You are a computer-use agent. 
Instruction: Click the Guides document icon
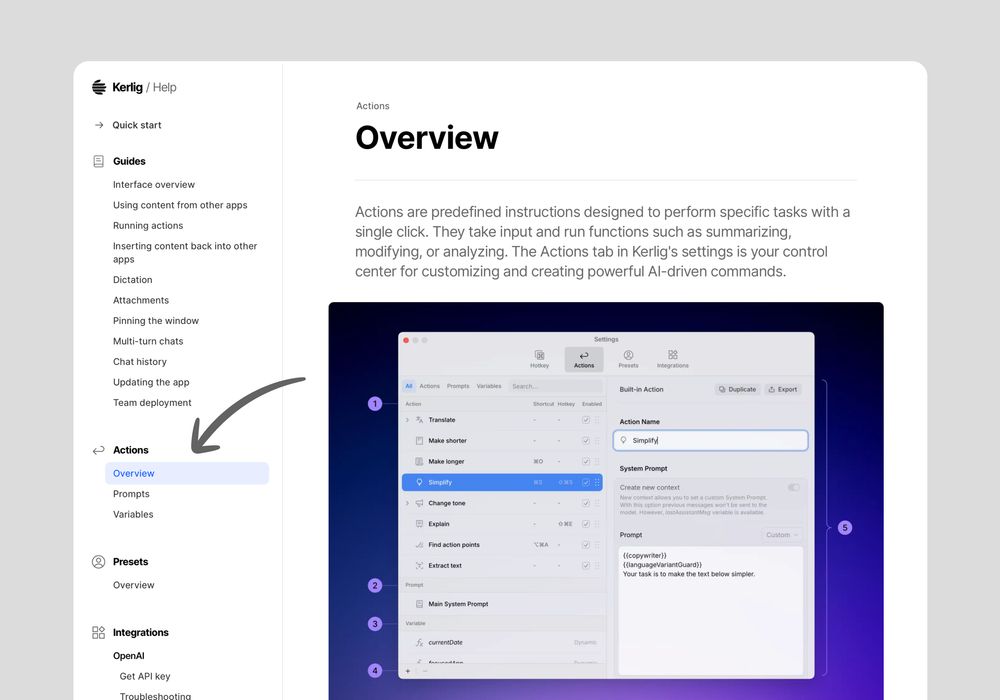pos(99,161)
